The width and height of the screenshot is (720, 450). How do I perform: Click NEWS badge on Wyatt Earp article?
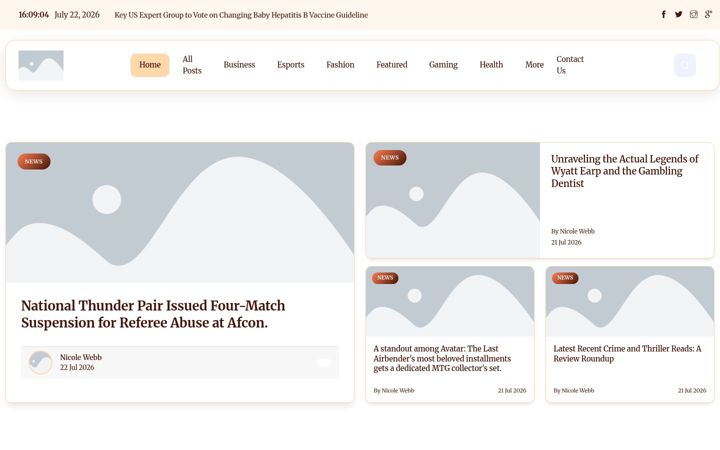pos(390,158)
